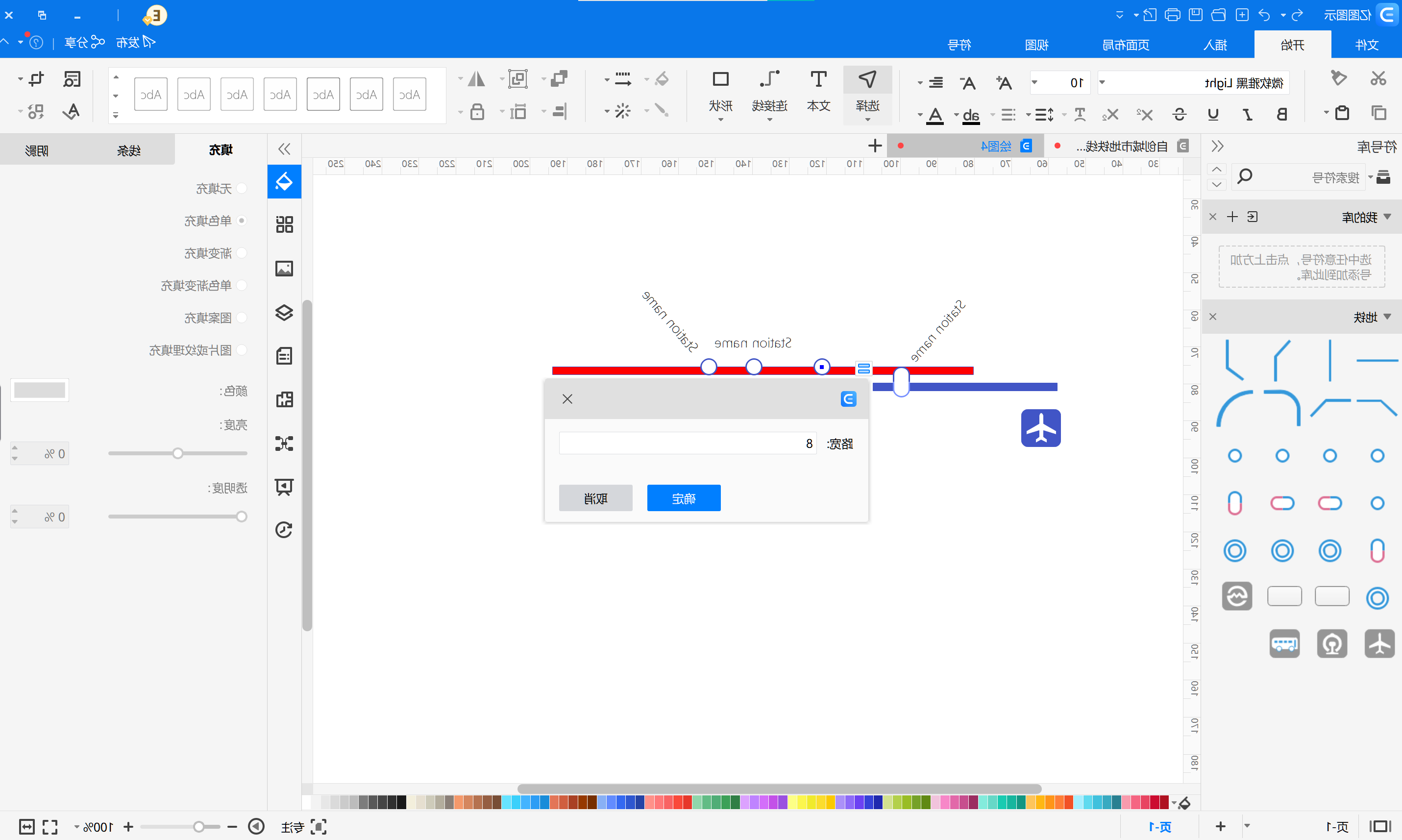Screen dimensions: 1402x840
Task: Open the 选择 tool dropdown arrow
Action: coord(867,120)
